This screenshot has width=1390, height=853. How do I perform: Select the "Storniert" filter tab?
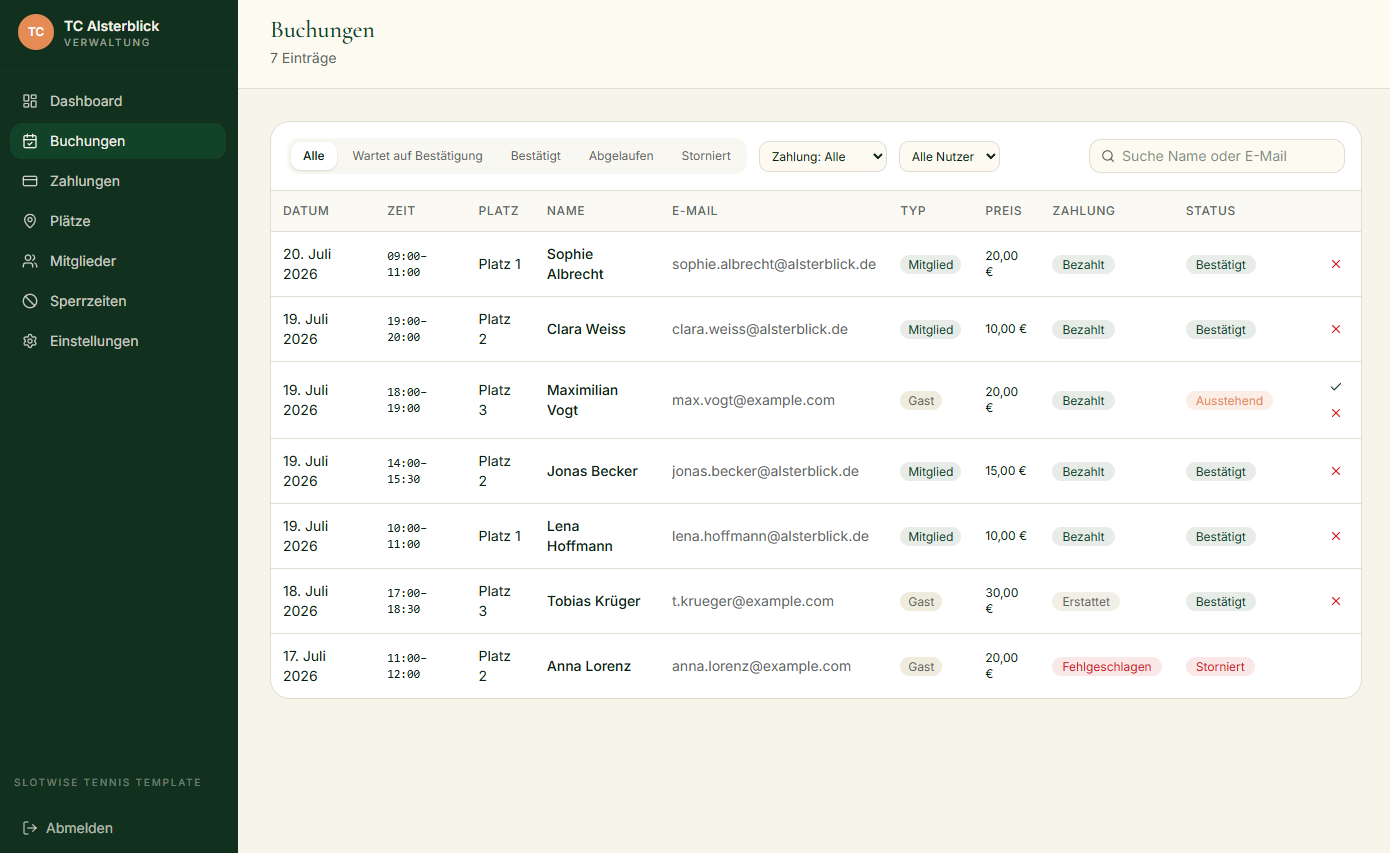(706, 156)
